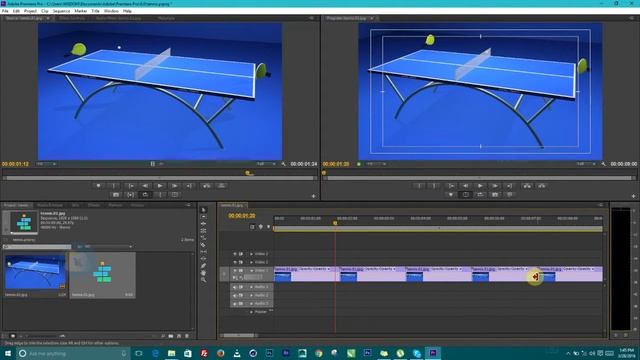The height and width of the screenshot is (360, 640).
Task: Open Windows Start menu
Action: pos(7,353)
